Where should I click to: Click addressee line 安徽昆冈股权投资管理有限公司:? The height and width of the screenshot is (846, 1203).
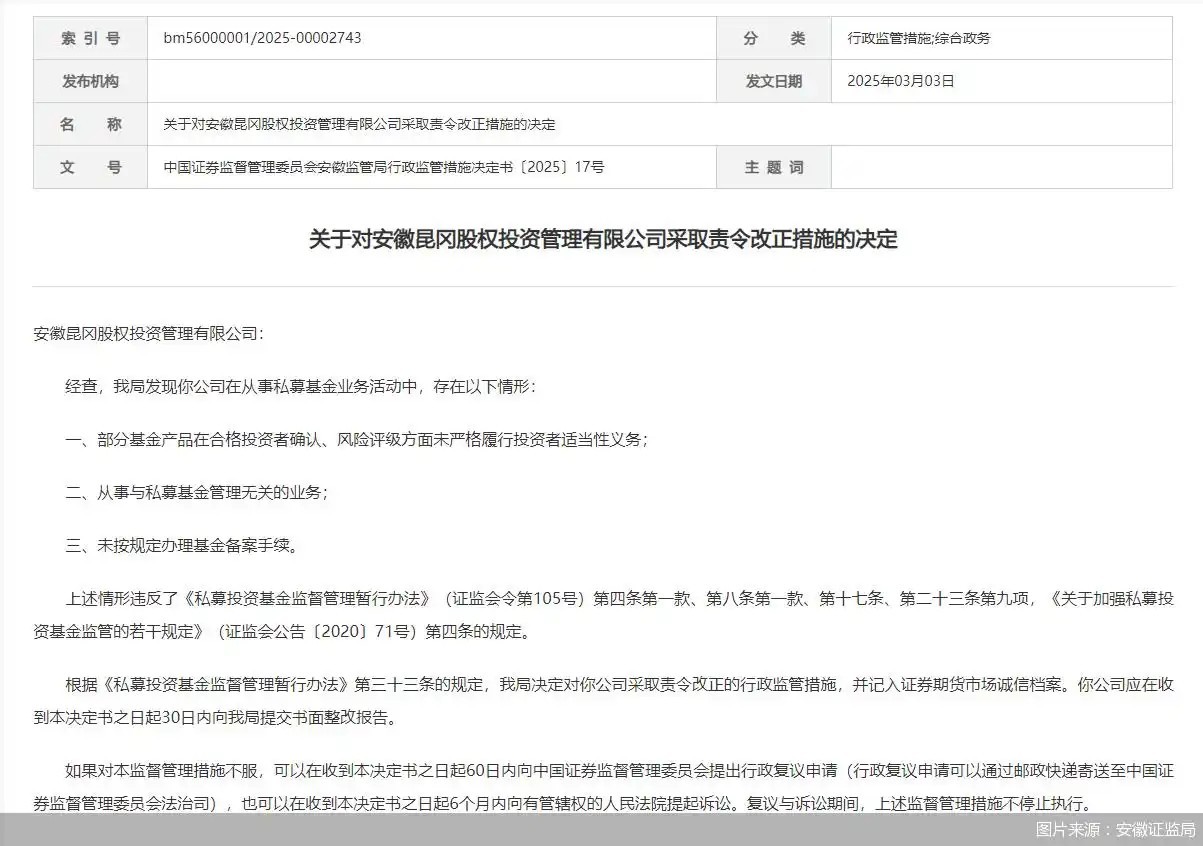pyautogui.click(x=148, y=333)
